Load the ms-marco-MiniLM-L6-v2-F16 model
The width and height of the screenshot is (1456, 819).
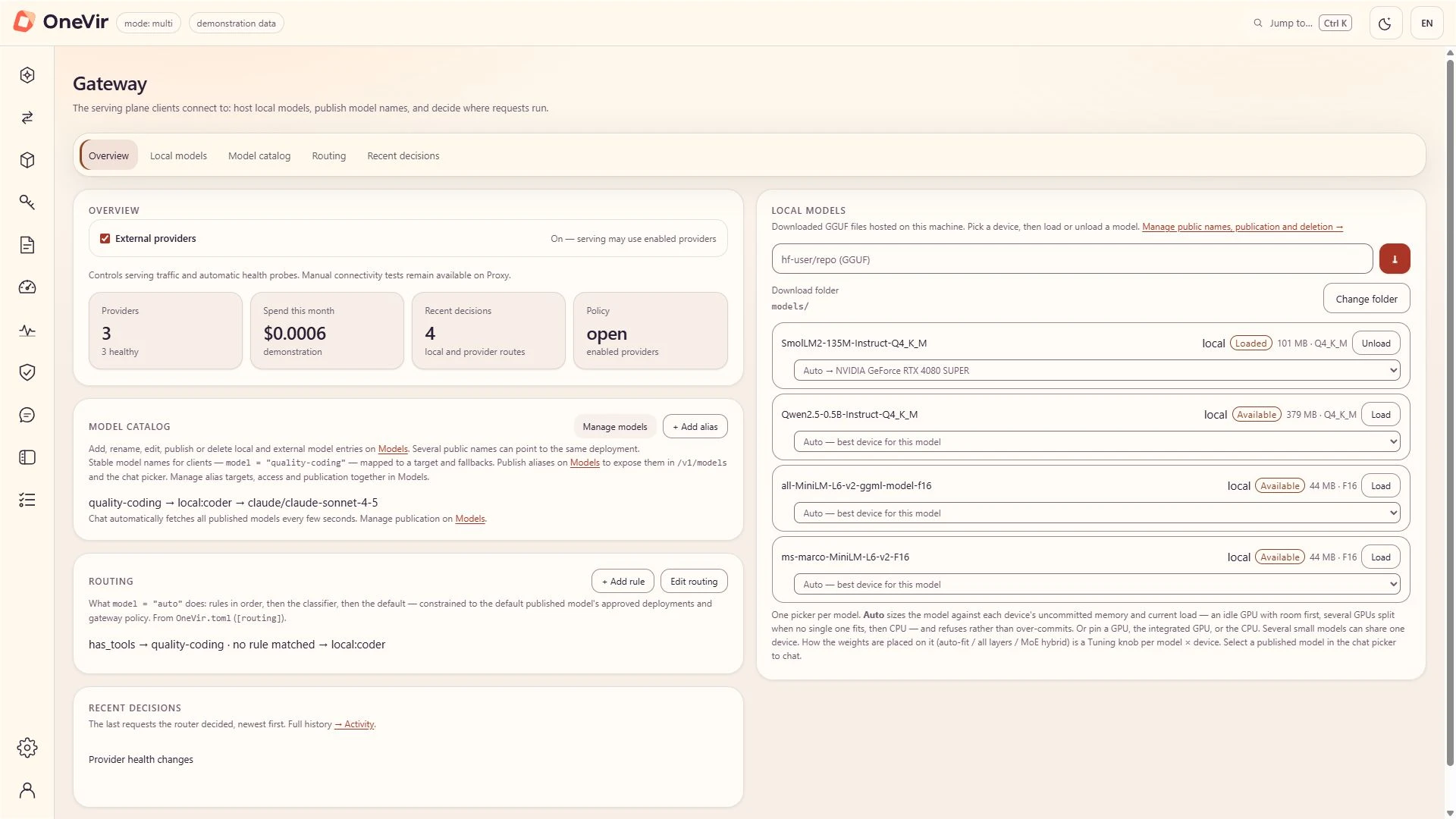1380,557
